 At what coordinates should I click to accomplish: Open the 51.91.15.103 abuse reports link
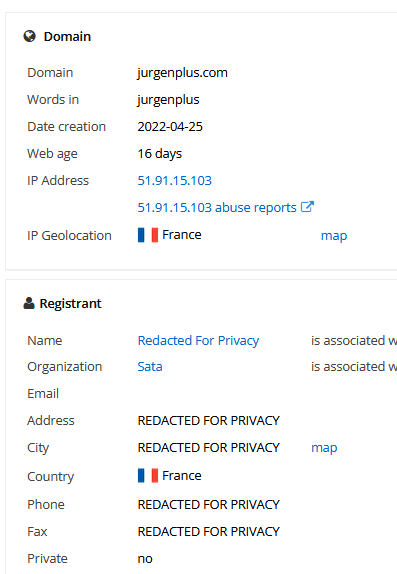point(217,208)
